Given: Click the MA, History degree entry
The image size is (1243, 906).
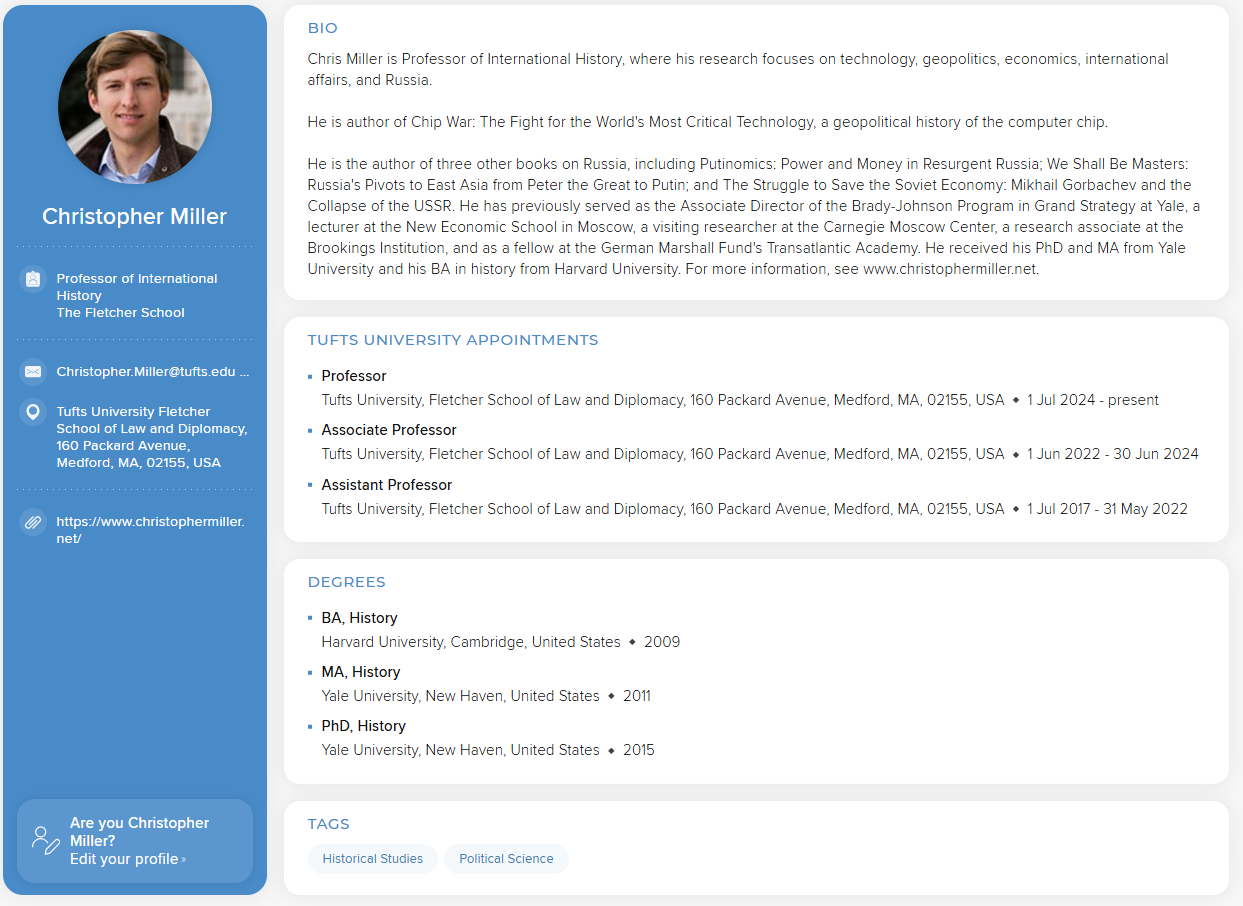Looking at the screenshot, I should click(361, 672).
